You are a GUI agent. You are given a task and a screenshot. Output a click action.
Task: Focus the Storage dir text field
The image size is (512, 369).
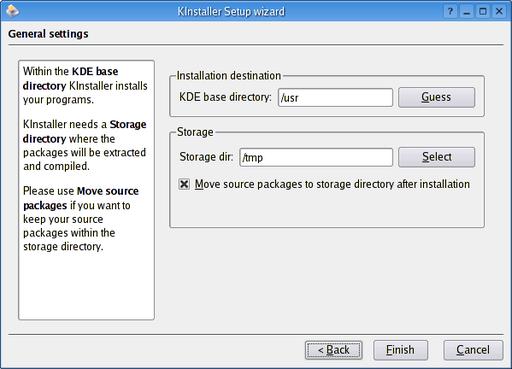316,157
